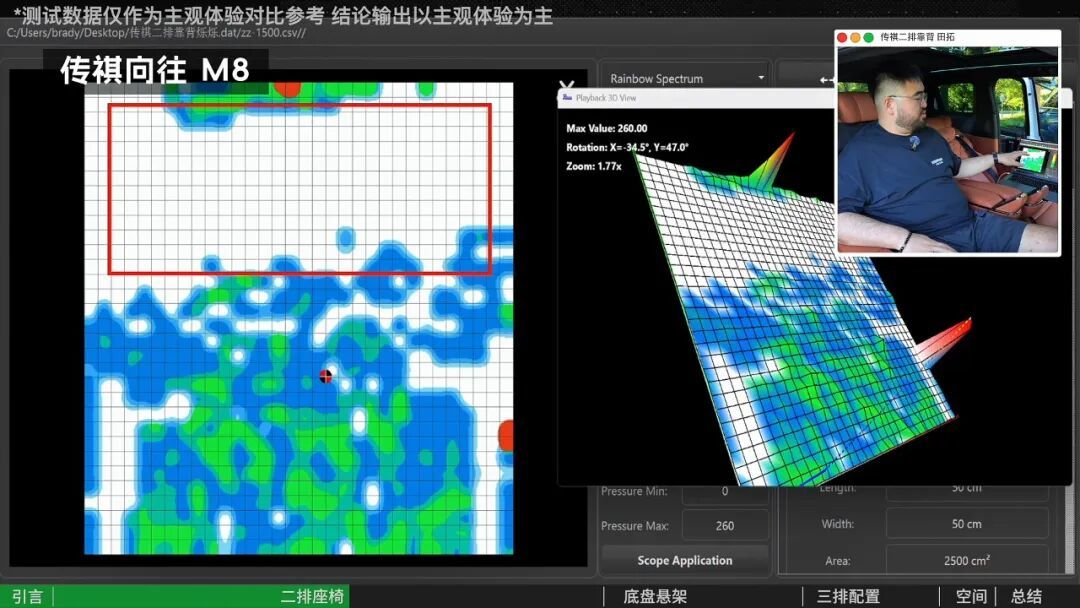Viewport: 1080px width, 608px height.
Task: Click the Pressure Max: label
Action: pyautogui.click(x=634, y=526)
